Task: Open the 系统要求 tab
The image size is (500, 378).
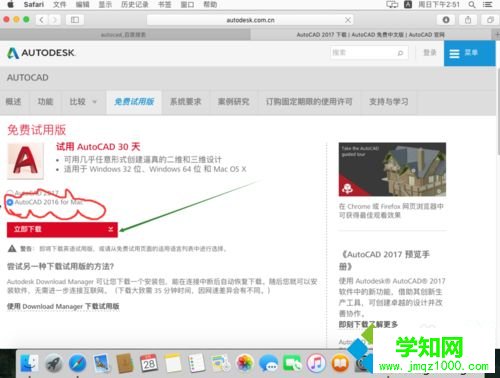Action: pos(186,102)
